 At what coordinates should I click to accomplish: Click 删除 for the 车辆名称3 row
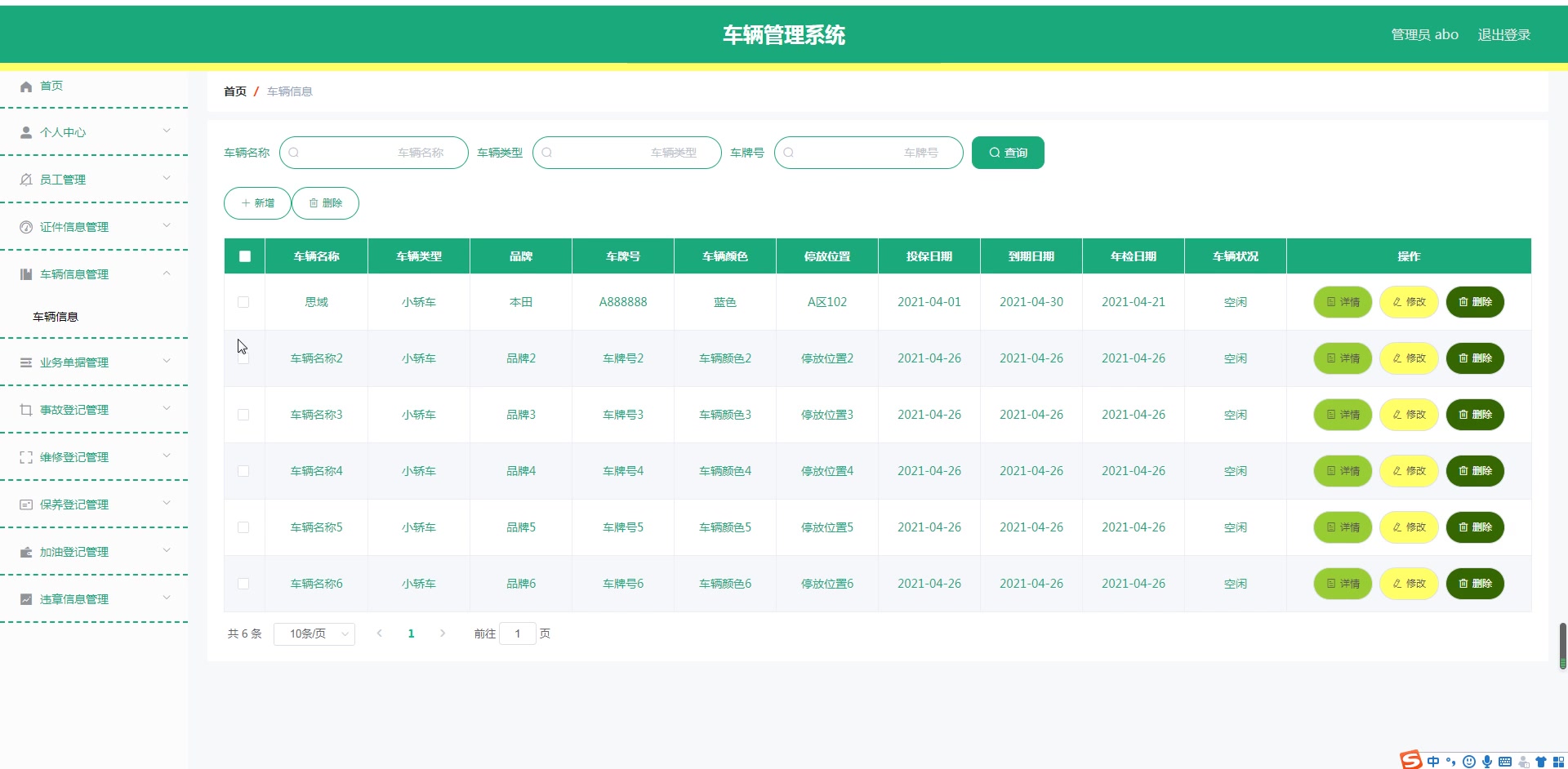pyautogui.click(x=1475, y=415)
